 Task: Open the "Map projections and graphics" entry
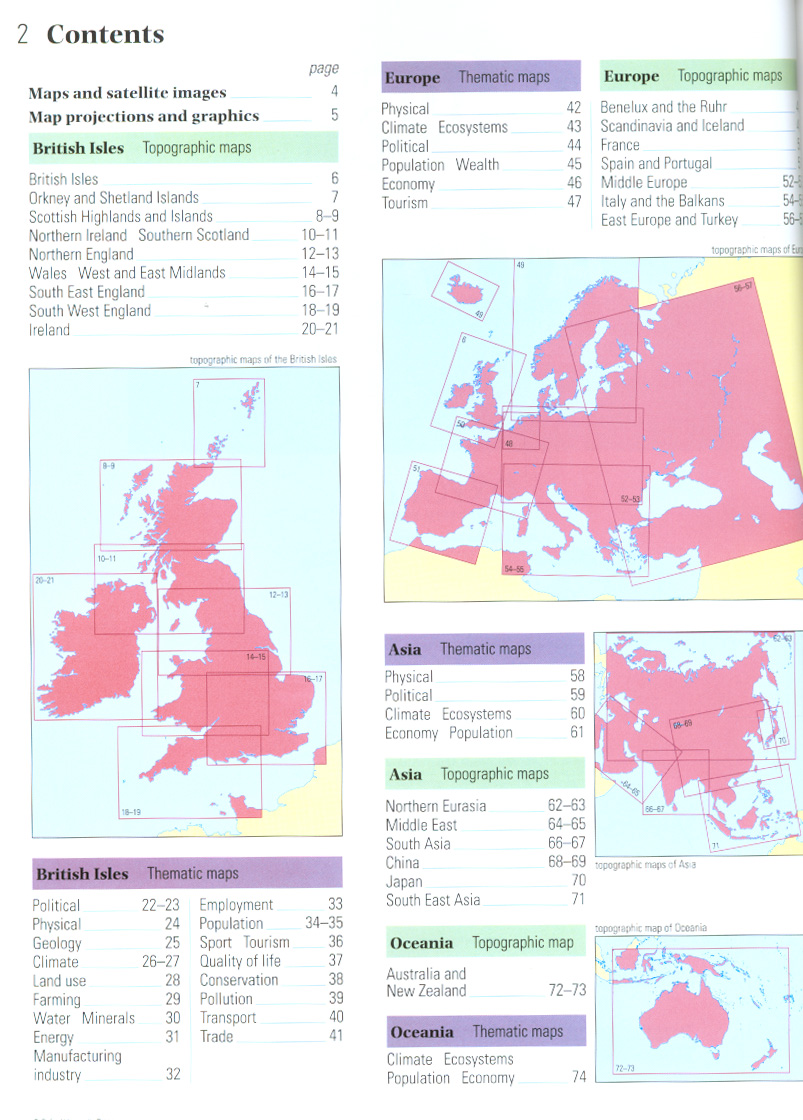point(144,116)
